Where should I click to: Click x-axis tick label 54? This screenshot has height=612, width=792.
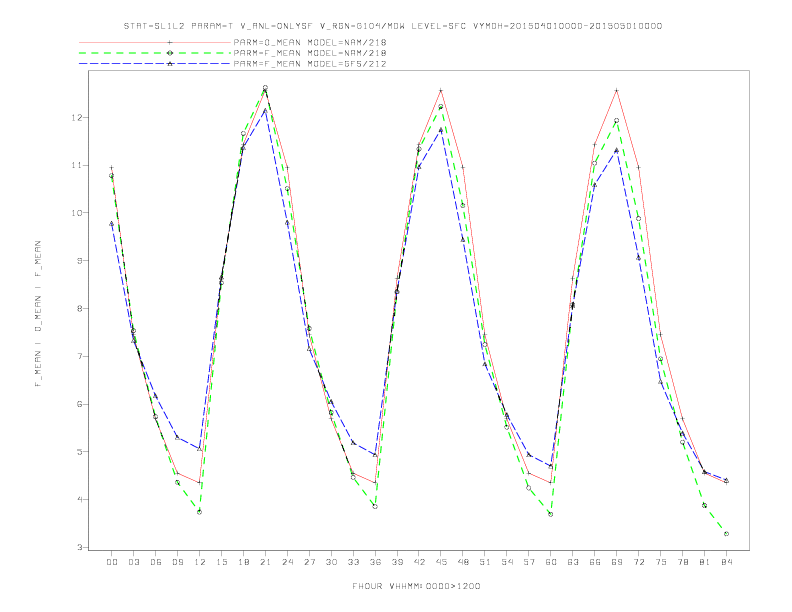click(x=507, y=562)
